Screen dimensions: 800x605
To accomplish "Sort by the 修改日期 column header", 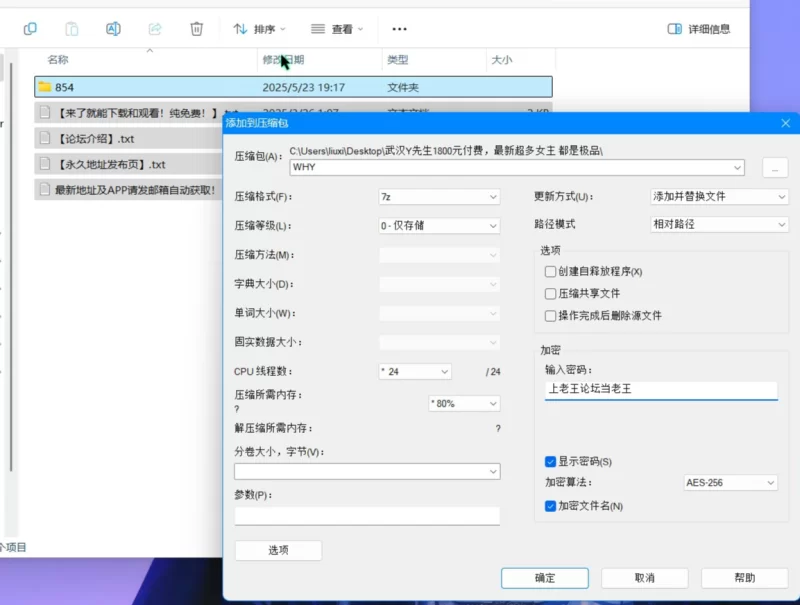I will (x=283, y=60).
